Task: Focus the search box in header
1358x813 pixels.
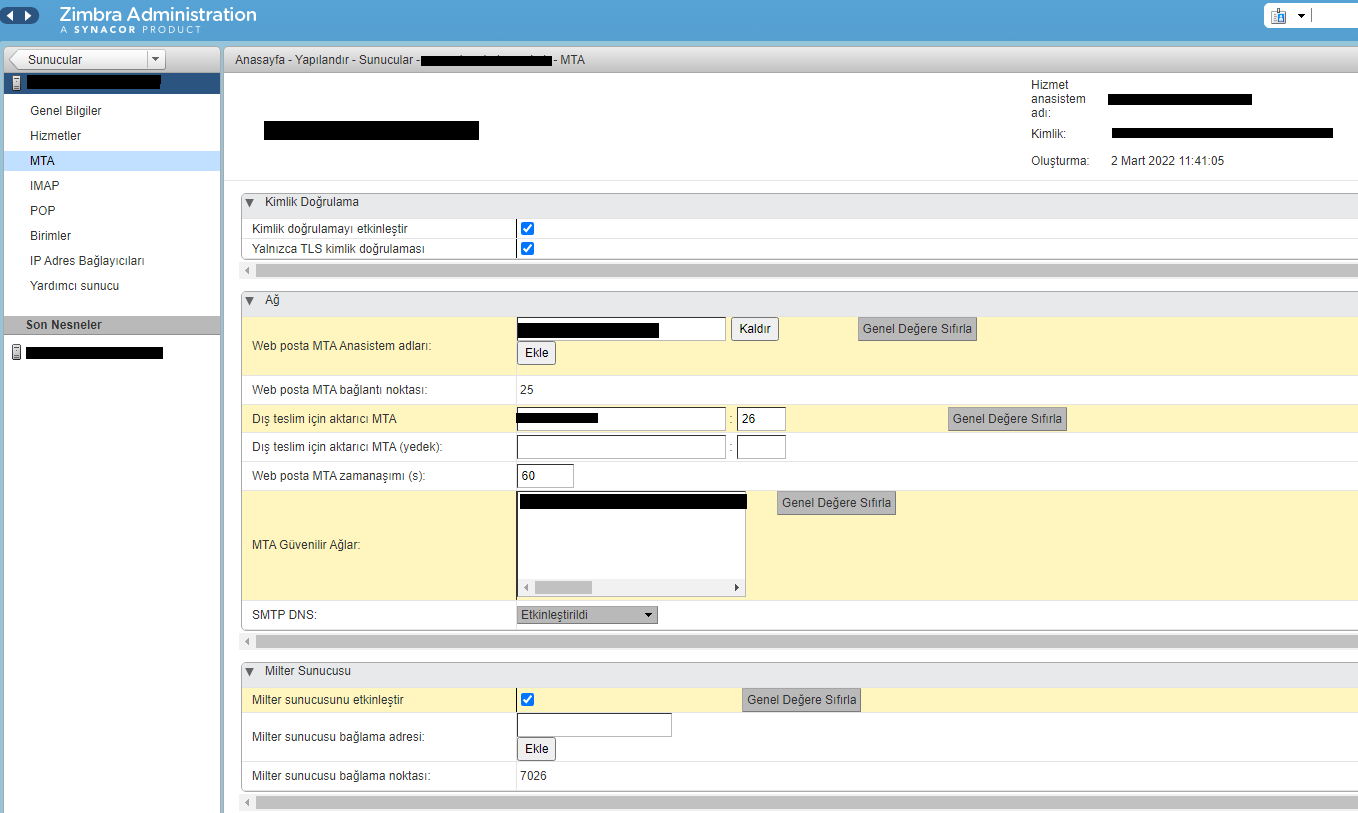Action: [1334, 16]
